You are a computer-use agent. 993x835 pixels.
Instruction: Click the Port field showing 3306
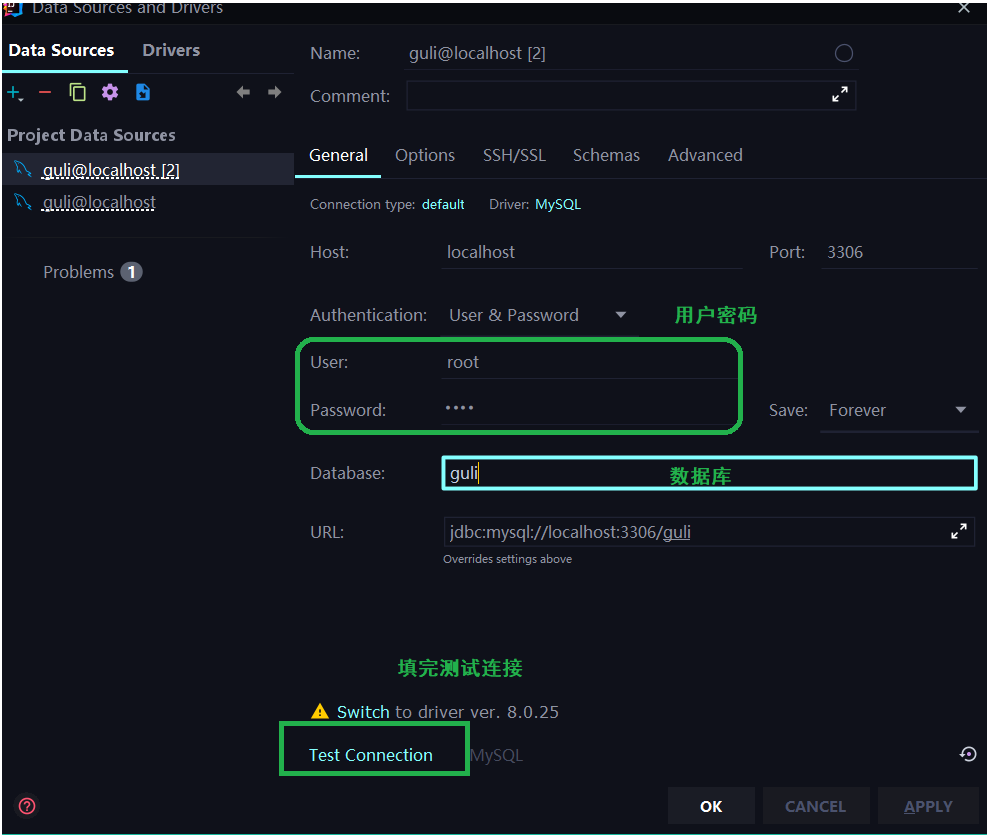click(x=899, y=252)
